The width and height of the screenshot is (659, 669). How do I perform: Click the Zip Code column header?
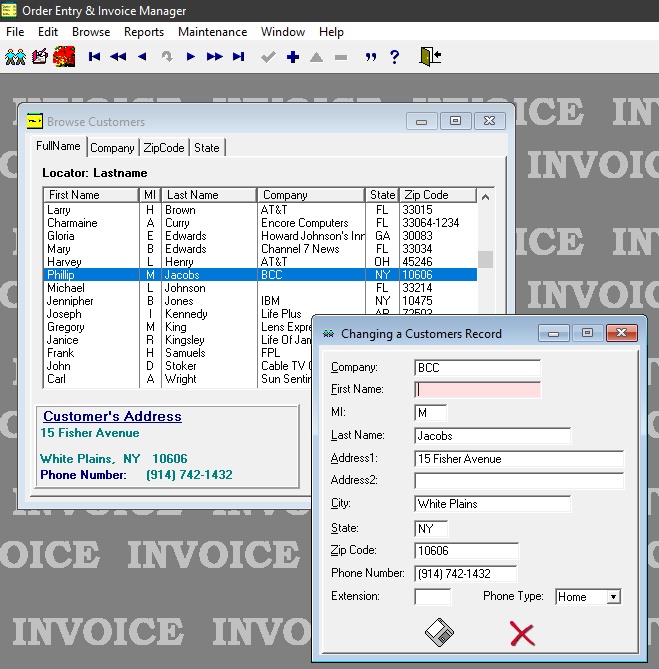[426, 195]
